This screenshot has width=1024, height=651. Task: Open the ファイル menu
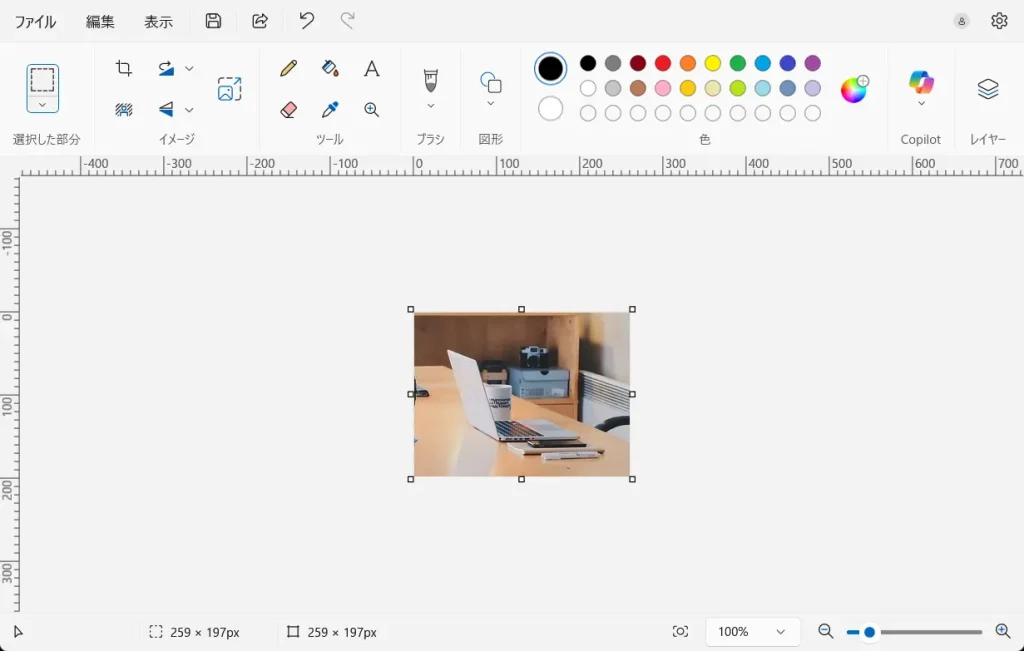[x=35, y=22]
